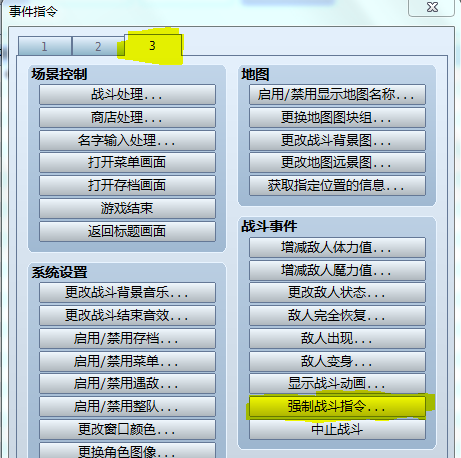This screenshot has height=458, width=461.
Task: Switch to tab 2
Action: click(x=98, y=46)
